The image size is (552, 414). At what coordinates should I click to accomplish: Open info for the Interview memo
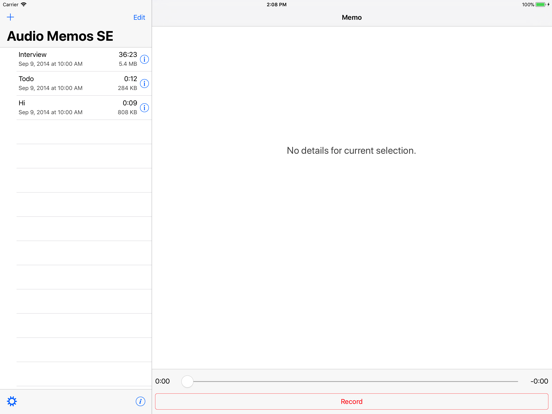point(144,59)
